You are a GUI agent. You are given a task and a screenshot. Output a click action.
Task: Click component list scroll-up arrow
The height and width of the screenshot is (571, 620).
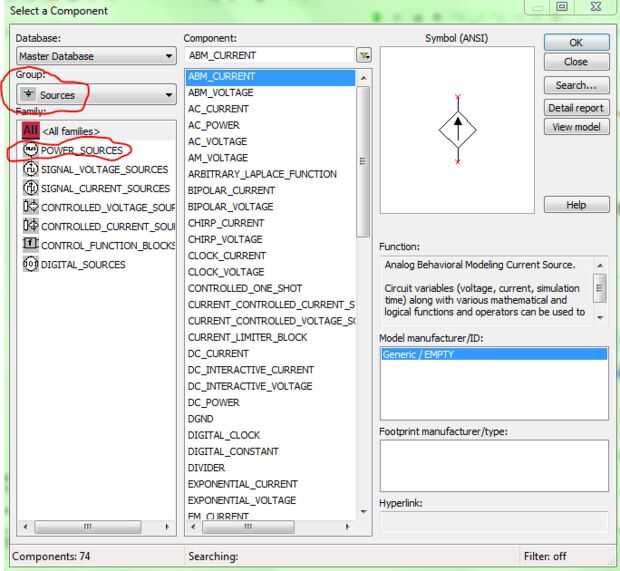363,78
